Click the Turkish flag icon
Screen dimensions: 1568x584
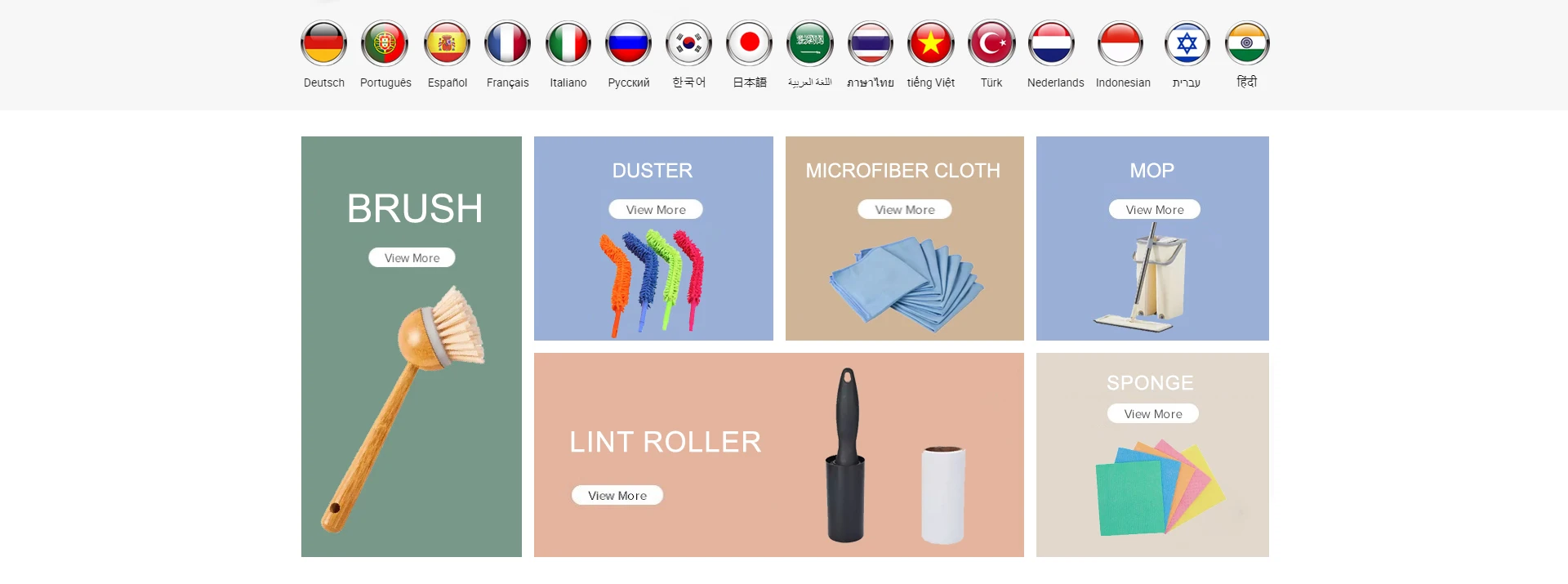(991, 42)
